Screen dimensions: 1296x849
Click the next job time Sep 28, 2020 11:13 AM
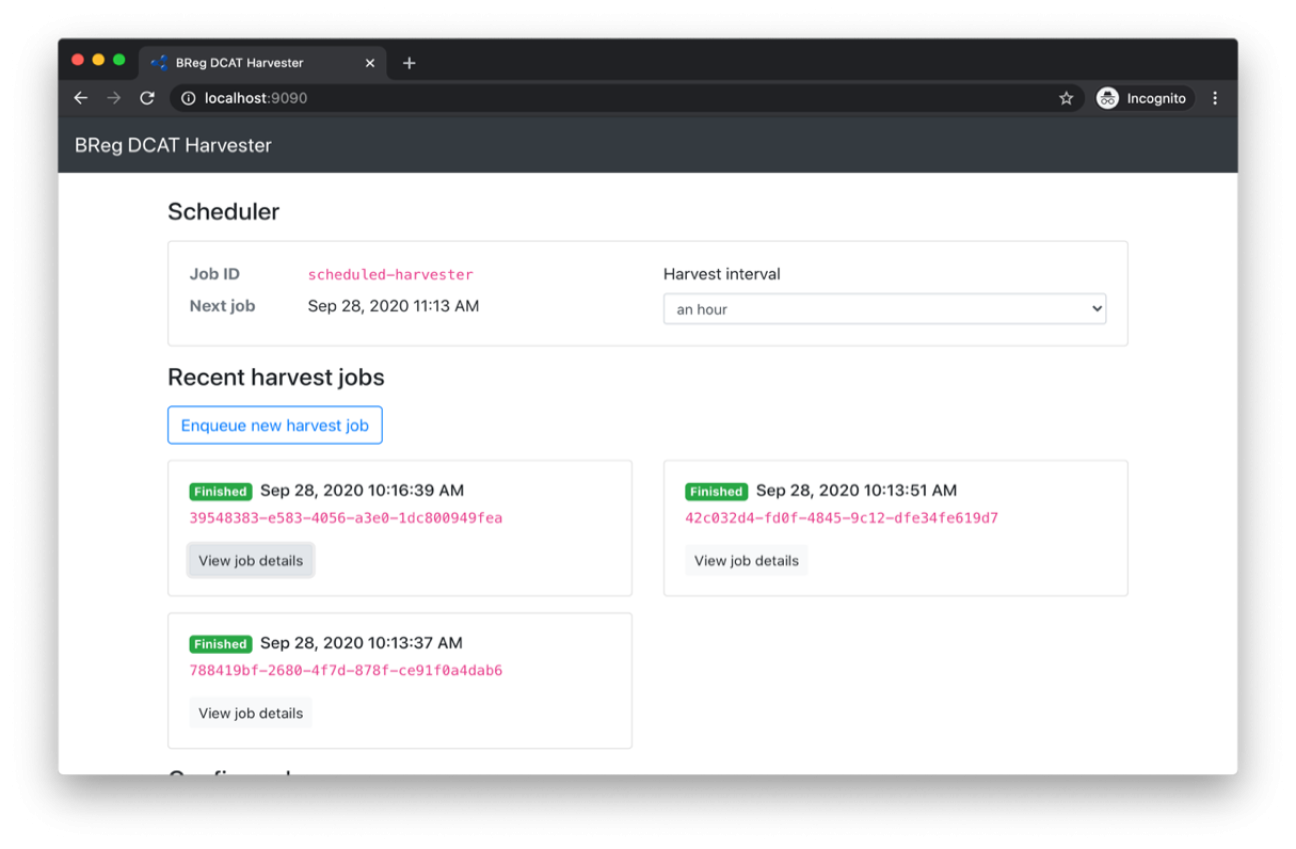393,306
